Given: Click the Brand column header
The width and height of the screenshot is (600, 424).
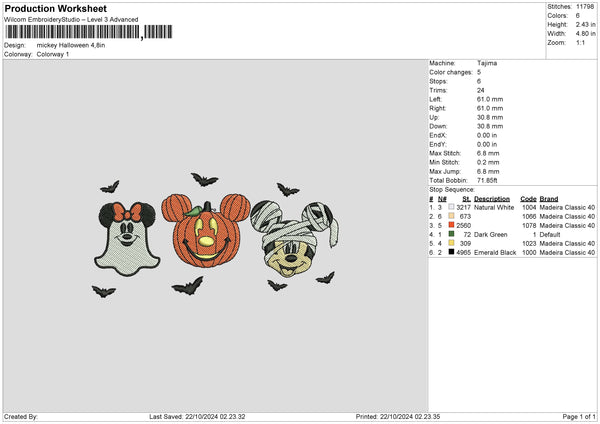Looking at the screenshot, I should click(x=549, y=199).
